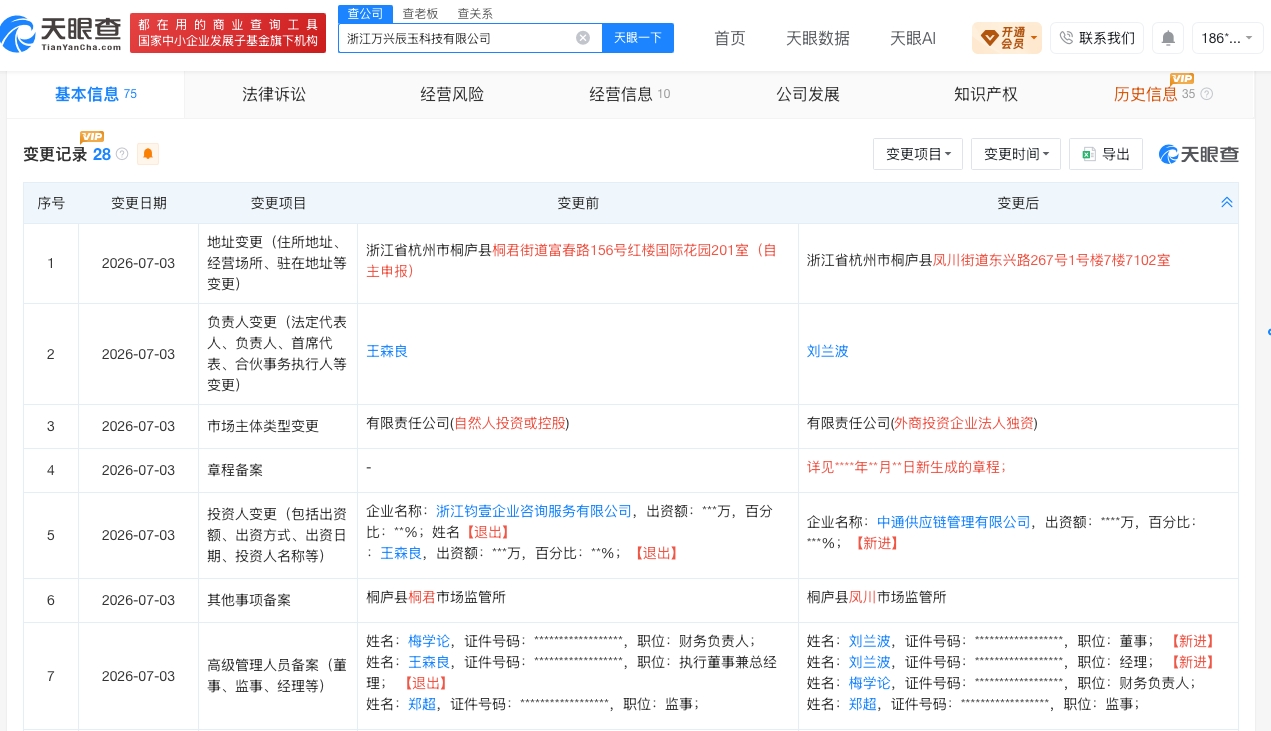Open notifications bell icon in header
1271x731 pixels.
pos(1167,38)
